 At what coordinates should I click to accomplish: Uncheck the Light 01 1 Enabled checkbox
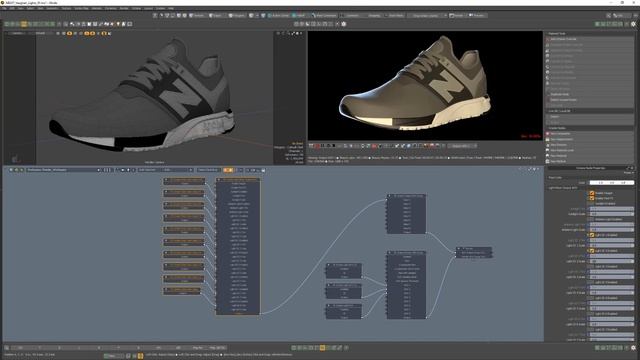[592, 235]
